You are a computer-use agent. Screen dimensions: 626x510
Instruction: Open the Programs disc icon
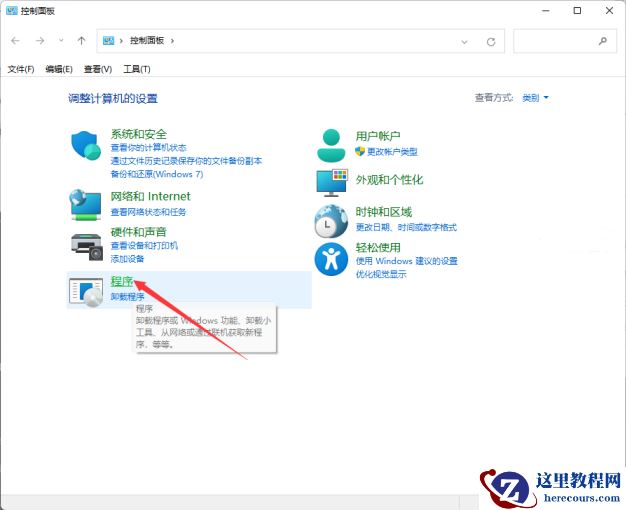coord(86,292)
